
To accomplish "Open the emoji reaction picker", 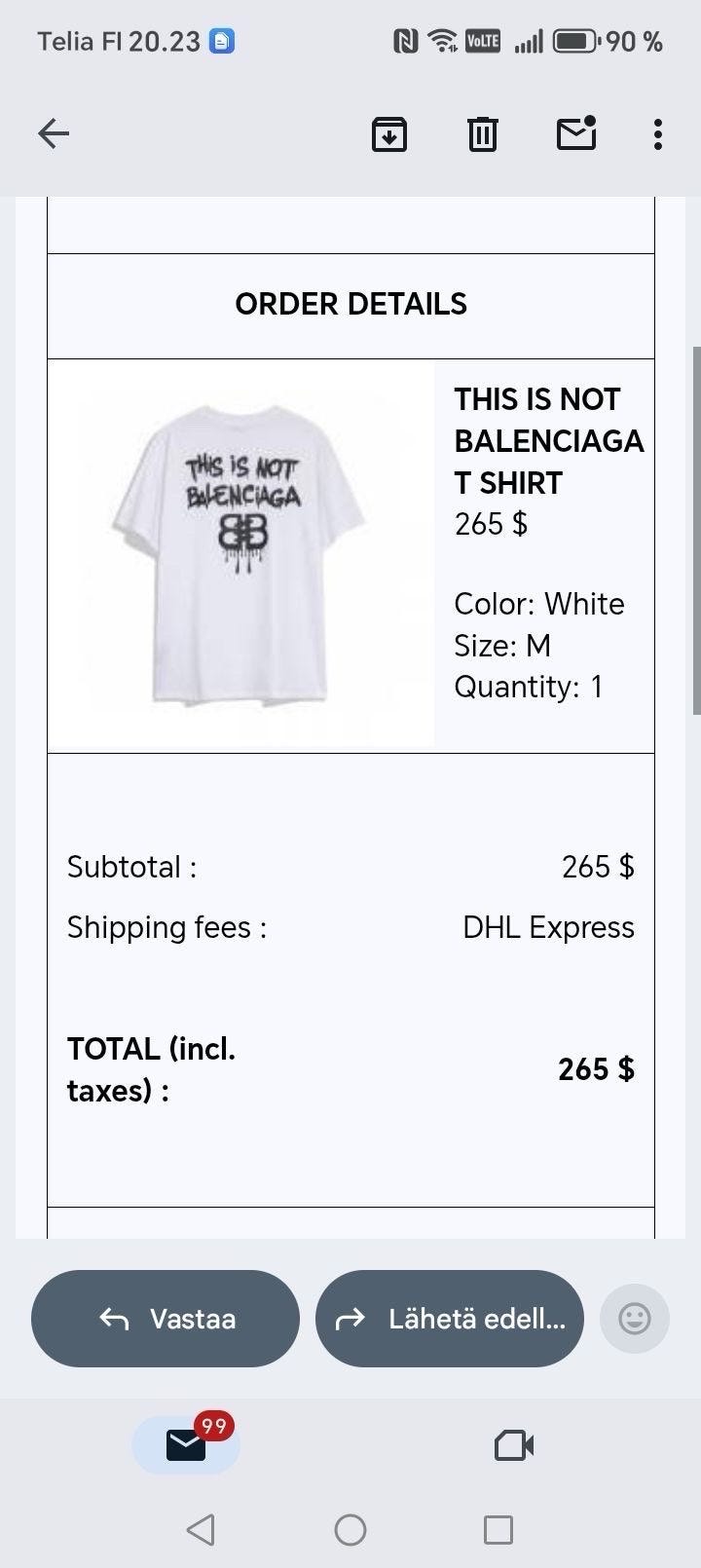I will coord(635,1319).
